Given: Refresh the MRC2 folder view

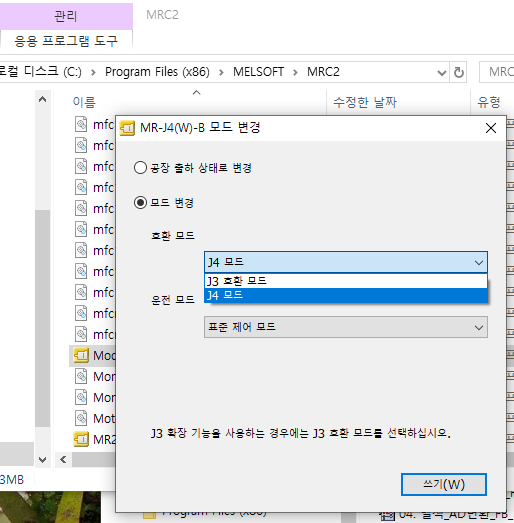Looking at the screenshot, I should pyautogui.click(x=458, y=72).
